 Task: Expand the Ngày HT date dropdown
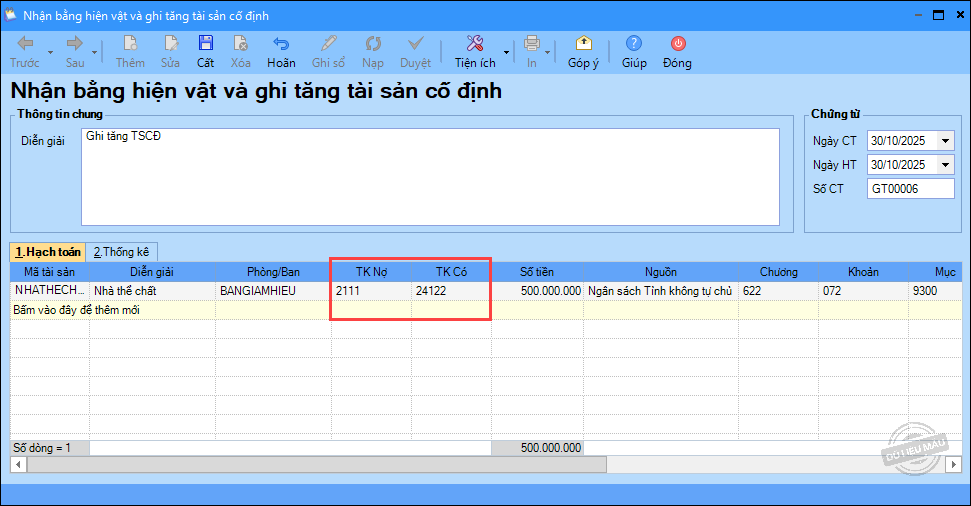coord(945,165)
